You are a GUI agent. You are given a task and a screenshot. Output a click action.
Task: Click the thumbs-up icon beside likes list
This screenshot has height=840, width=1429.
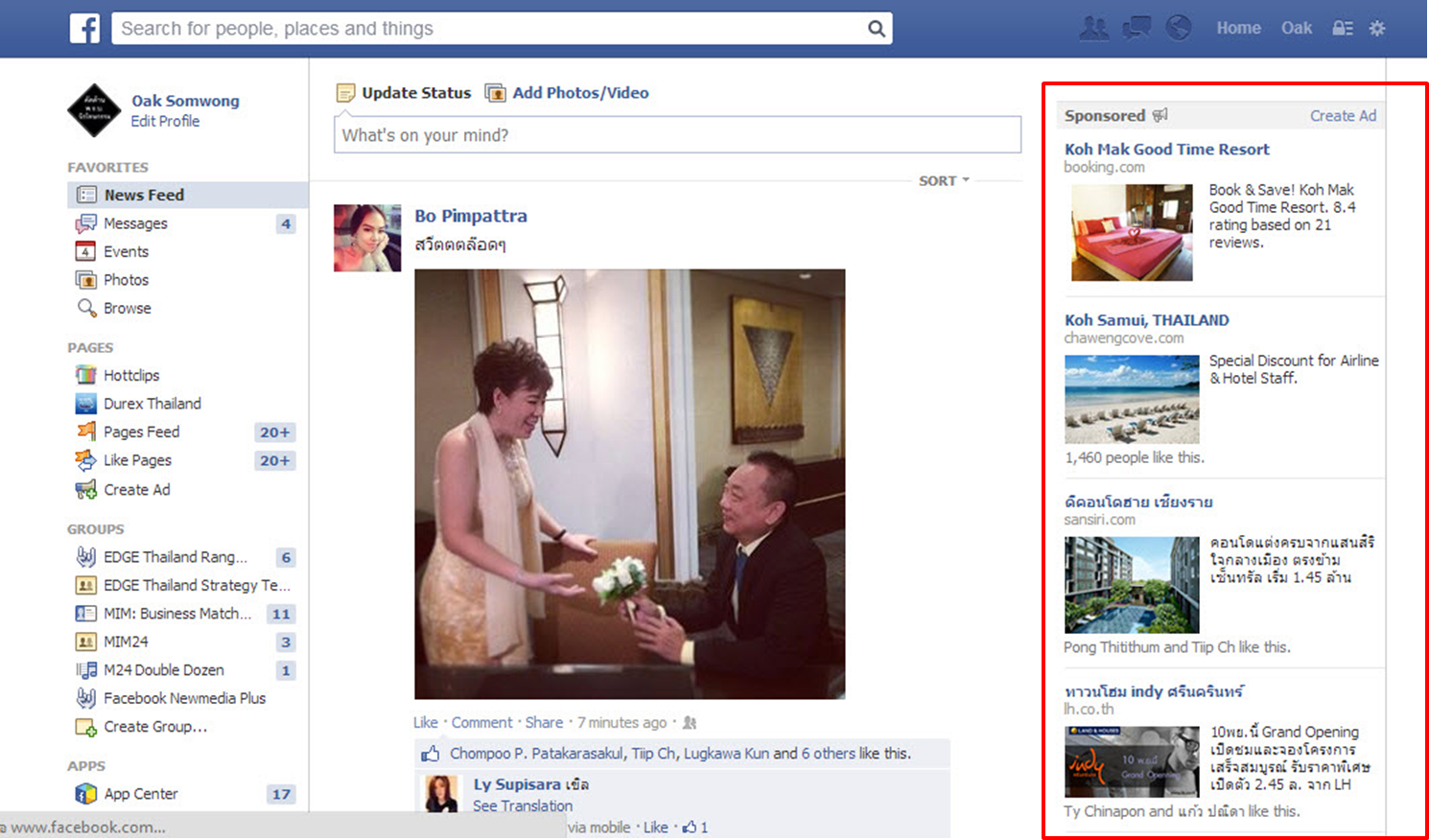click(x=431, y=754)
